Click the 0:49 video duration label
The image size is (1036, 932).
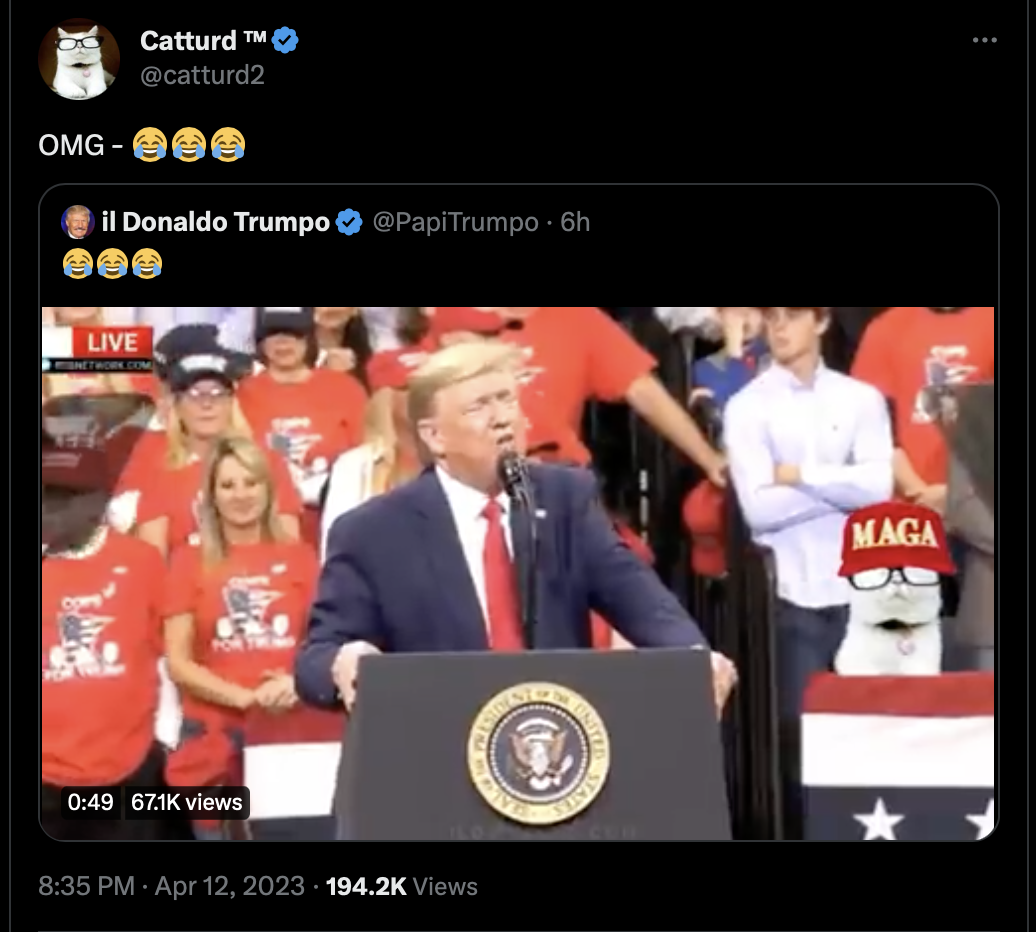[91, 802]
